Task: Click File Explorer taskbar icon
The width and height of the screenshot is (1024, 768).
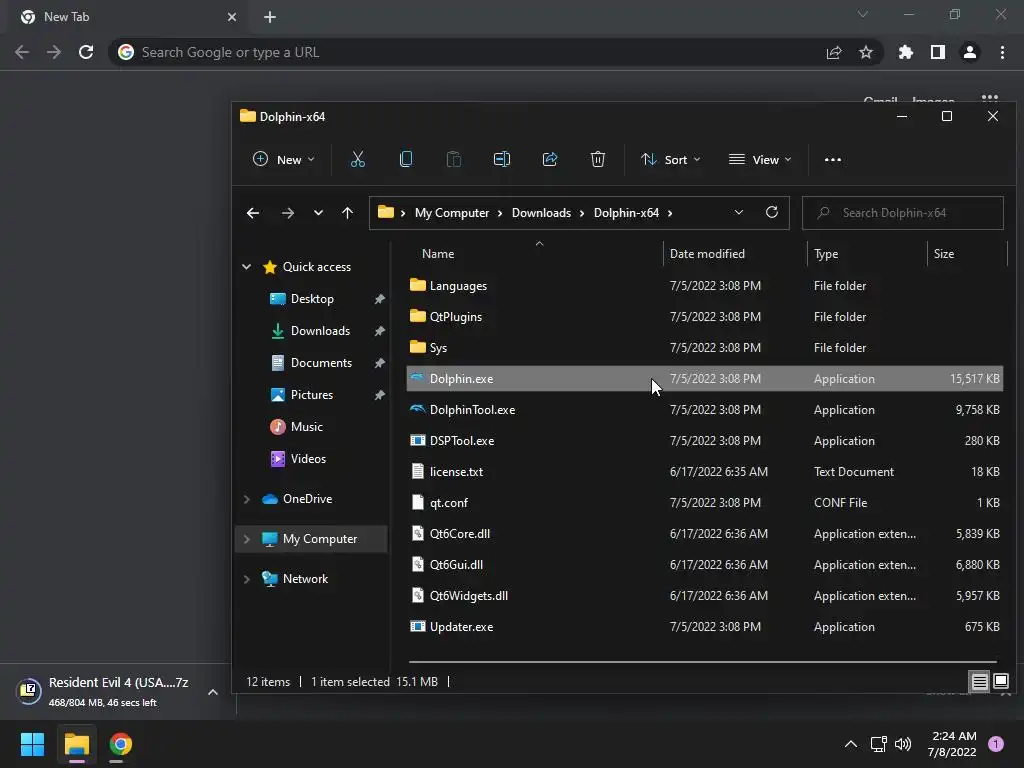Action: point(77,744)
